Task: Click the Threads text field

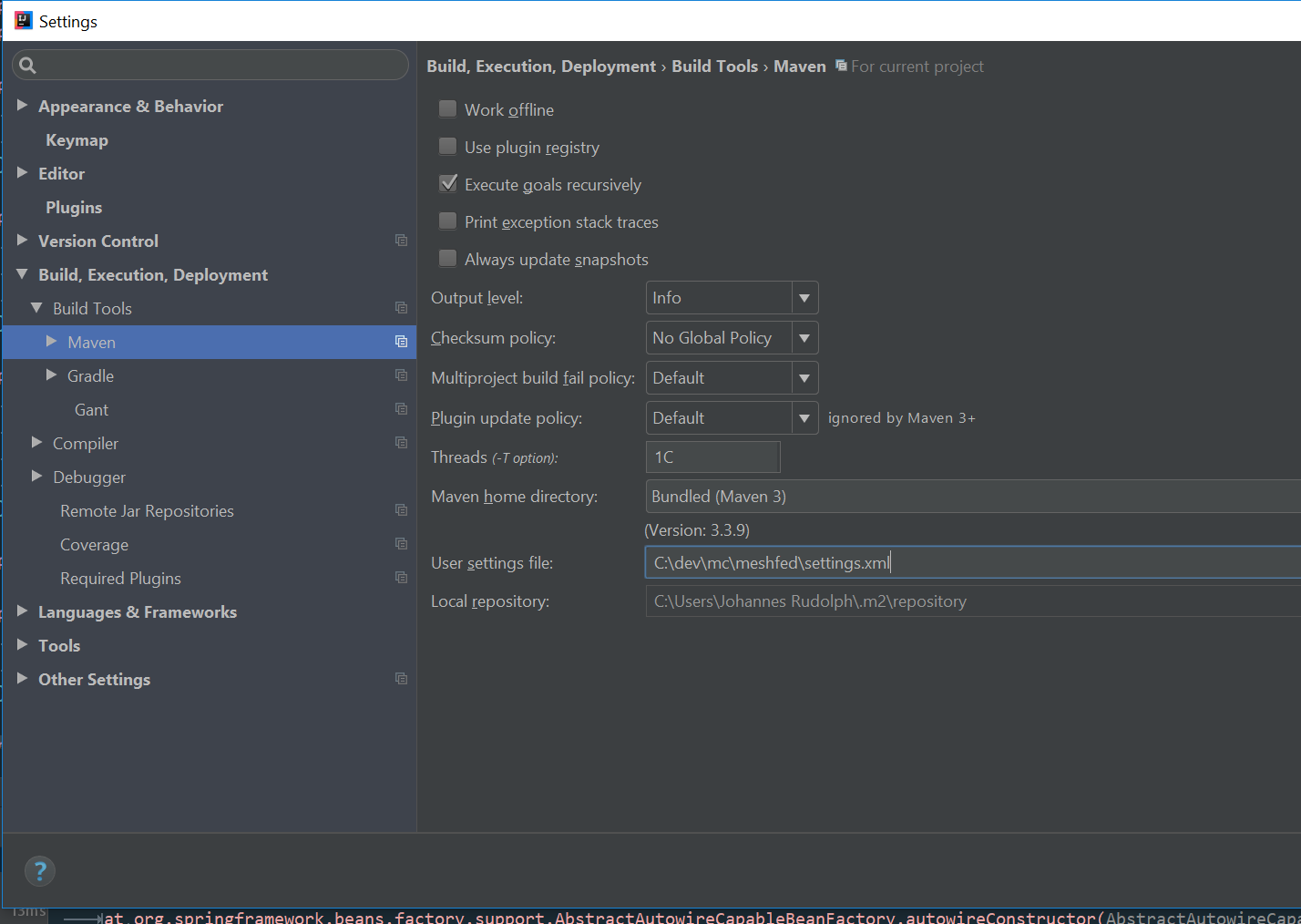Action: point(712,457)
